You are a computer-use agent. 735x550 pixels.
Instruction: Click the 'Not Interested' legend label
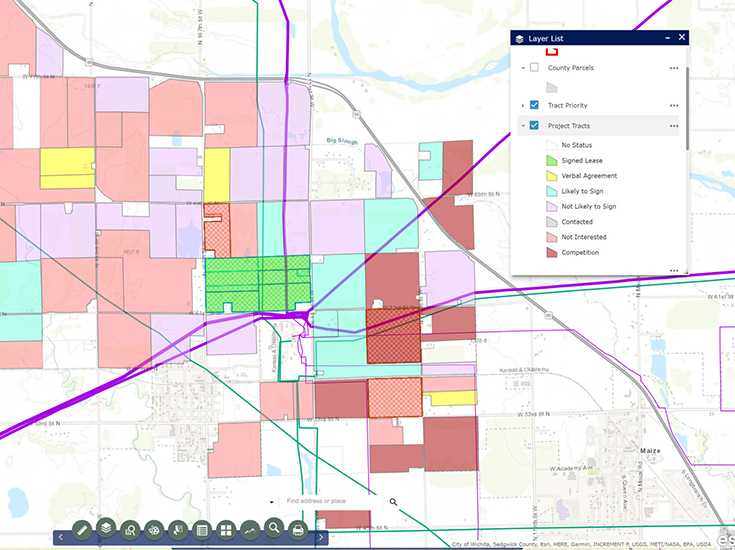(584, 237)
